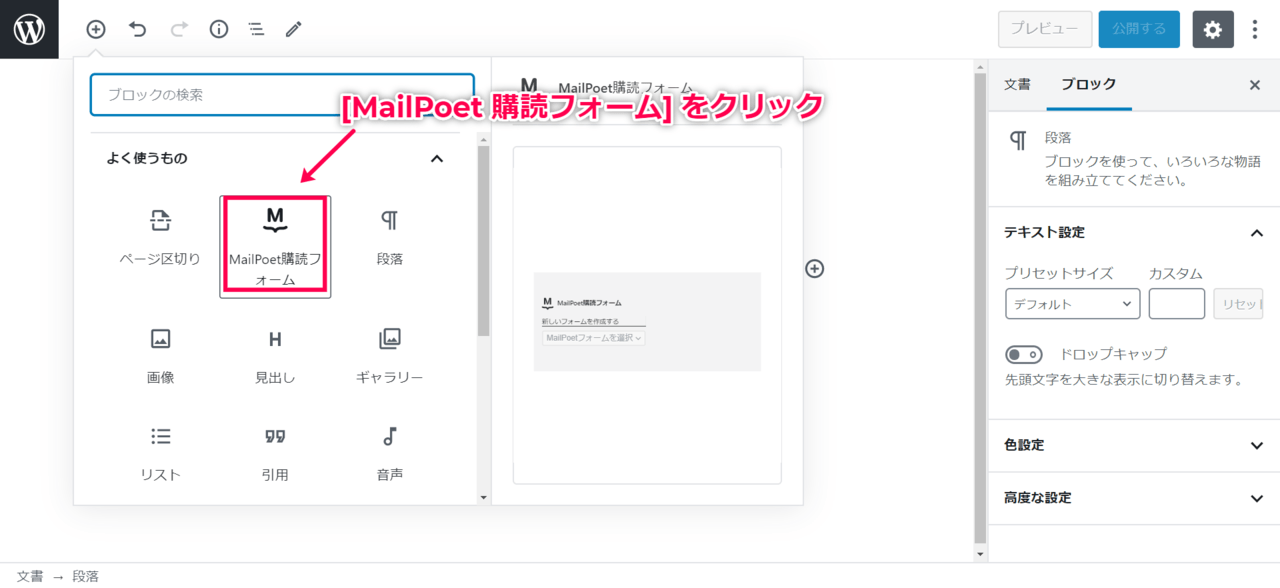Click the 公開する publish button
Image resolution: width=1280 pixels, height=588 pixels.
click(x=1139, y=29)
